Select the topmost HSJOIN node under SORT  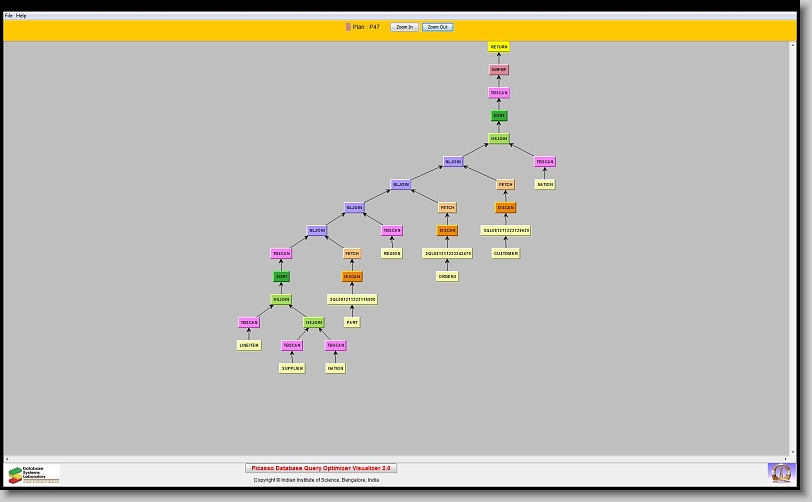click(x=499, y=139)
